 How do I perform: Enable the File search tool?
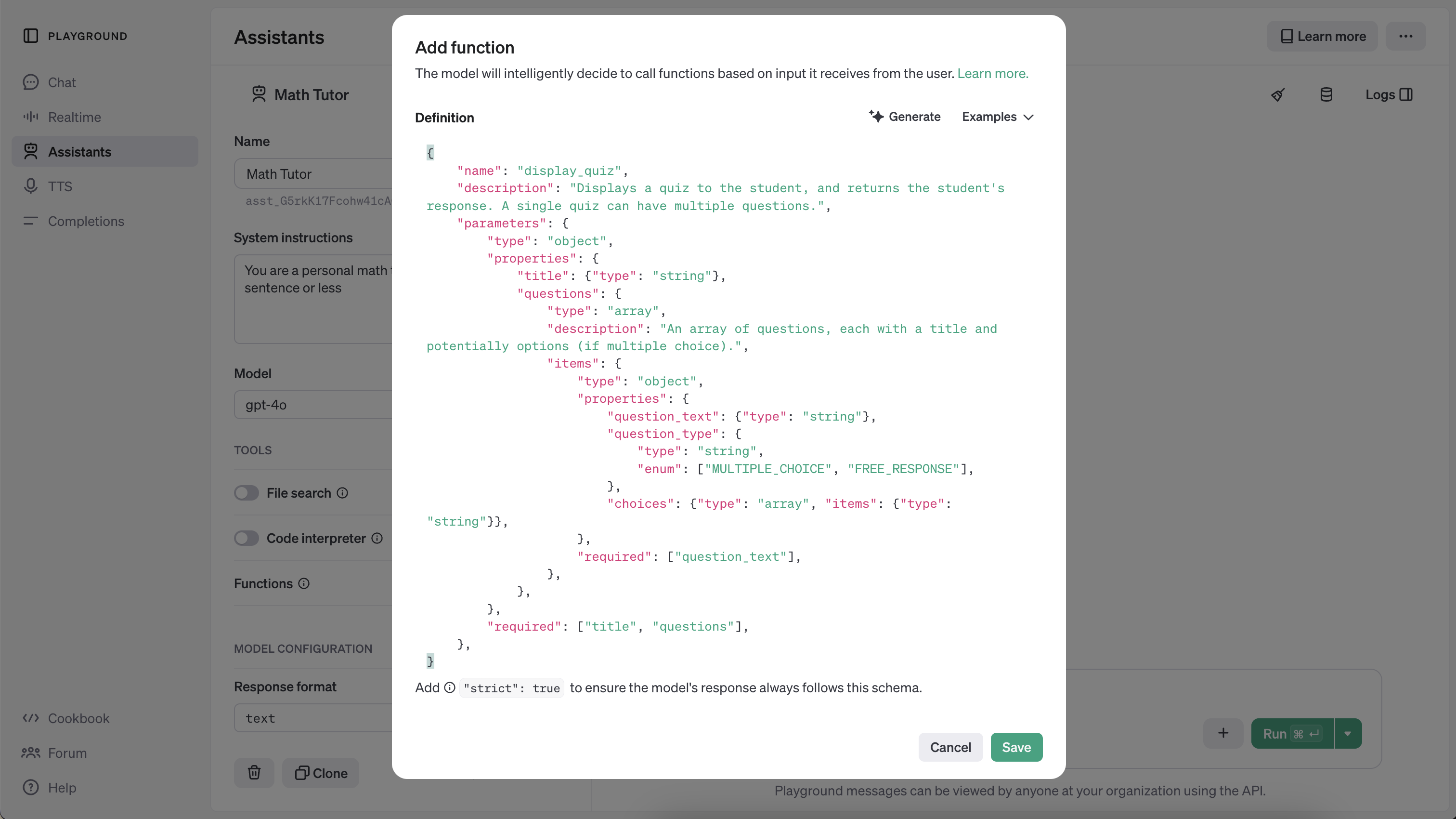click(x=246, y=493)
